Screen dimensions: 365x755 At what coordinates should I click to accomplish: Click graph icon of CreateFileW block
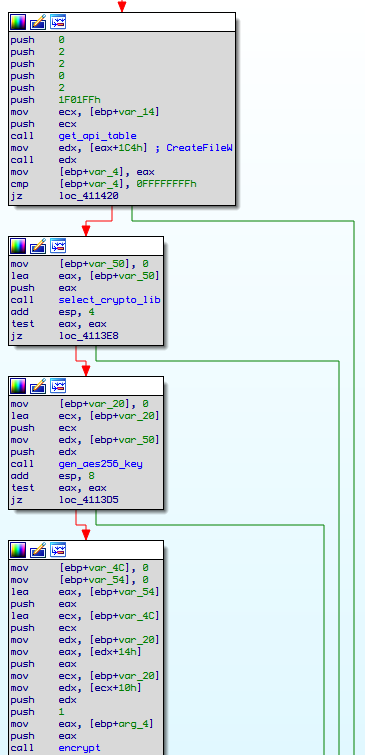click(x=58, y=22)
